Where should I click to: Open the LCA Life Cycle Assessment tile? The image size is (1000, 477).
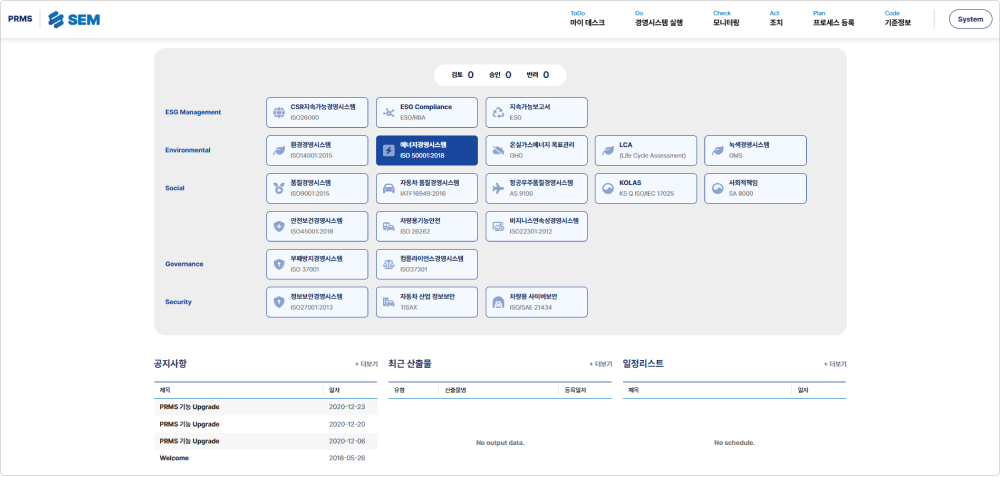[645, 150]
